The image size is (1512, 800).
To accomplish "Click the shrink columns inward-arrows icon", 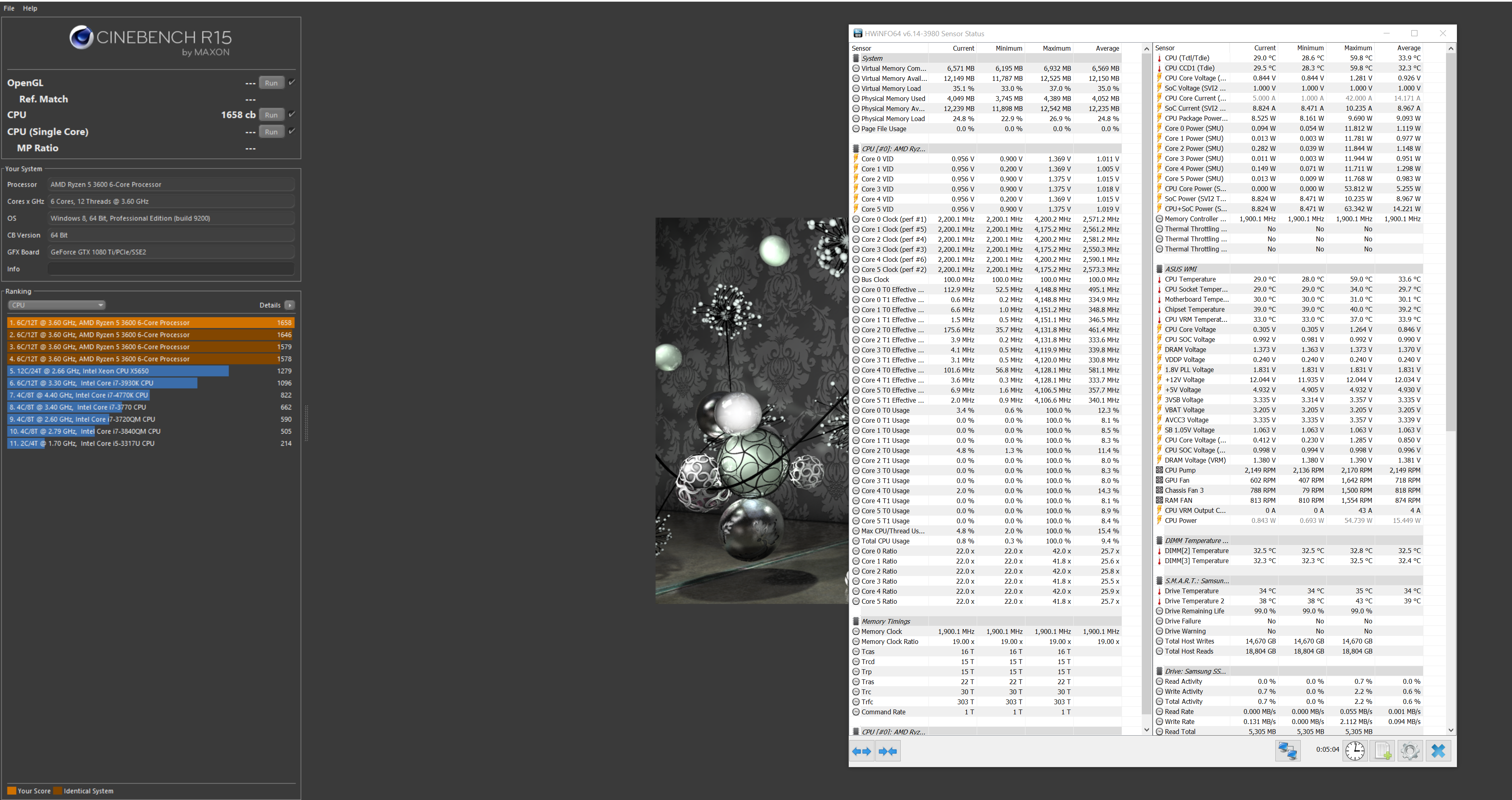I will pos(887,751).
